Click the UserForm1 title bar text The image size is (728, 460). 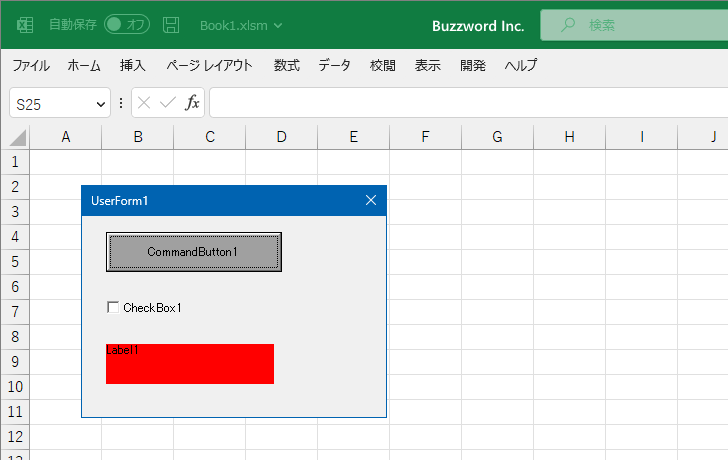click(120, 201)
